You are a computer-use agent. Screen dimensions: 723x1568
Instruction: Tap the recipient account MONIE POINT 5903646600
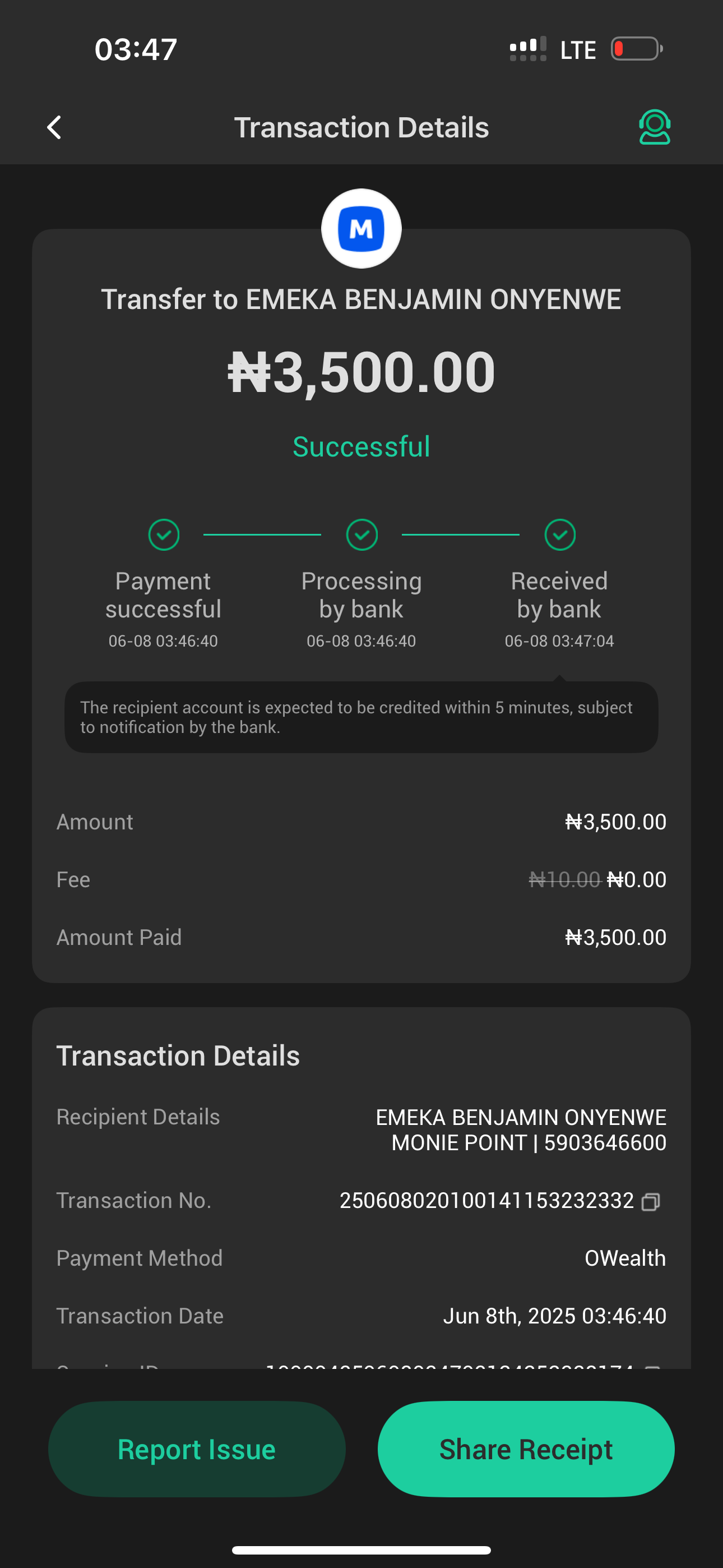[529, 1142]
